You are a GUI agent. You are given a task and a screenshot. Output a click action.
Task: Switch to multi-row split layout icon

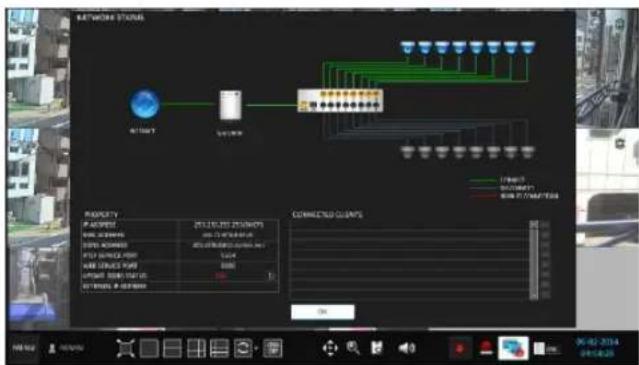point(219,349)
